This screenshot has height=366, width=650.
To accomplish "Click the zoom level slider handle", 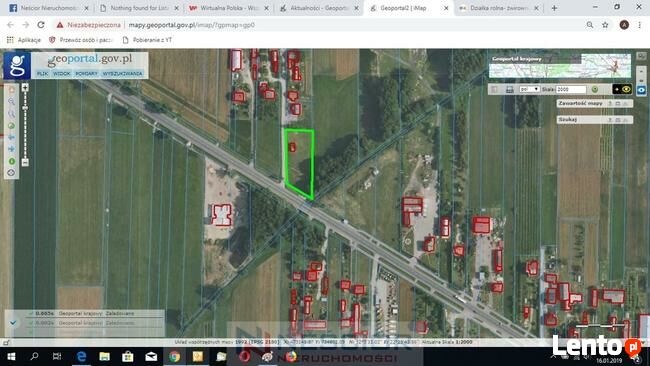I will [x=25, y=108].
